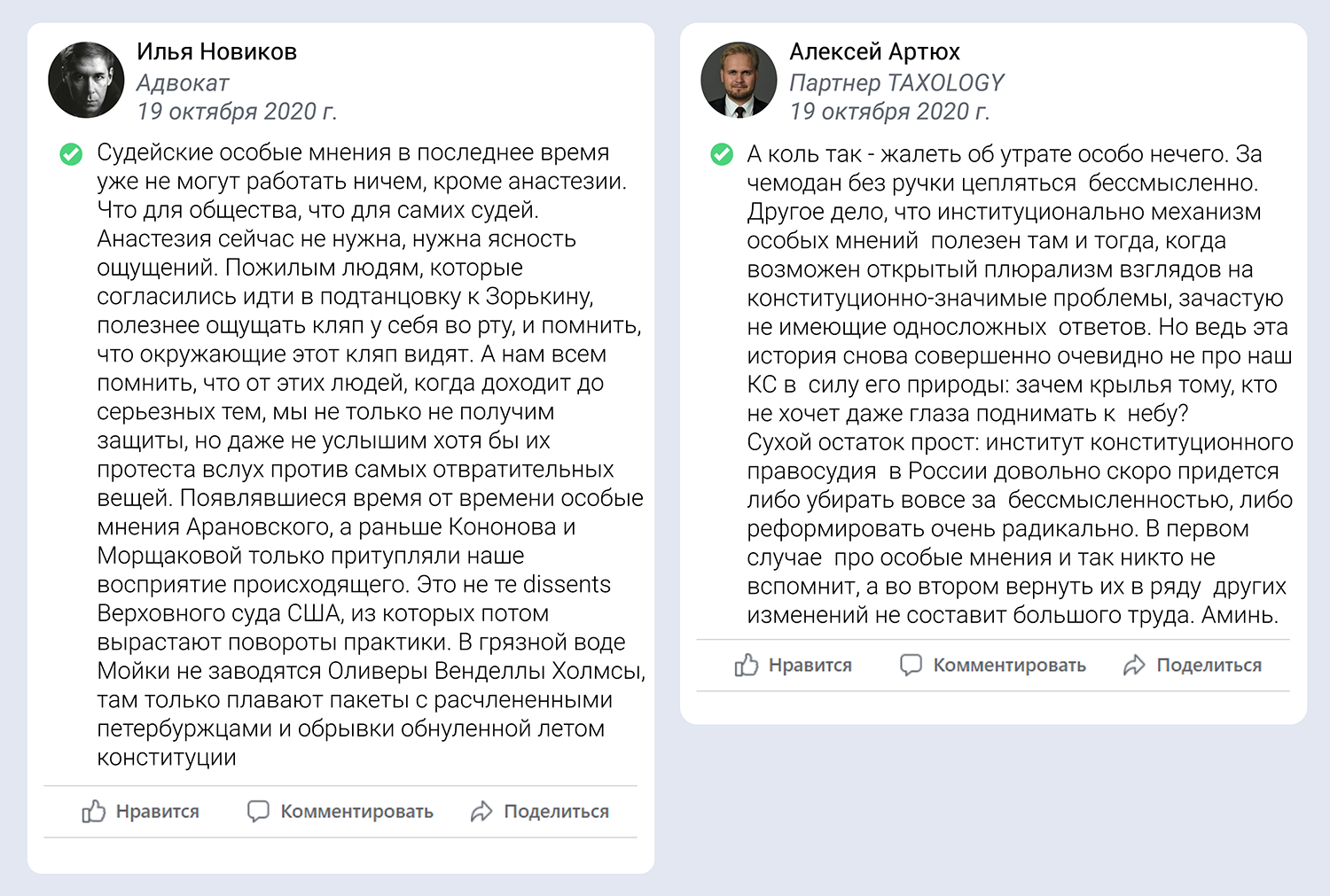
Task: Click speech bubble icon under Новиков's post
Action: coord(258,811)
